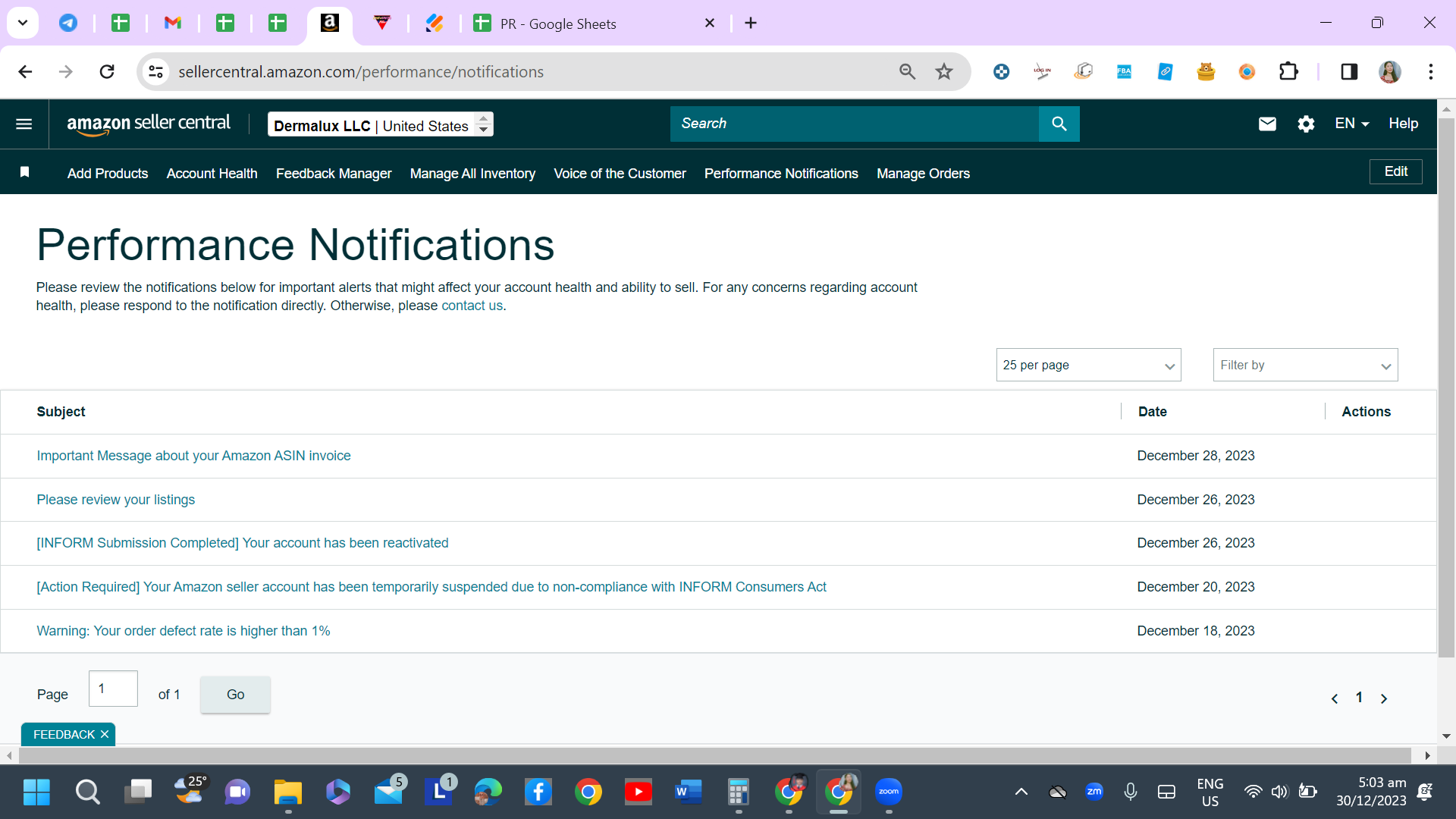The width and height of the screenshot is (1456, 819).
Task: Show hidden system tray icons chevron
Action: point(1021,792)
